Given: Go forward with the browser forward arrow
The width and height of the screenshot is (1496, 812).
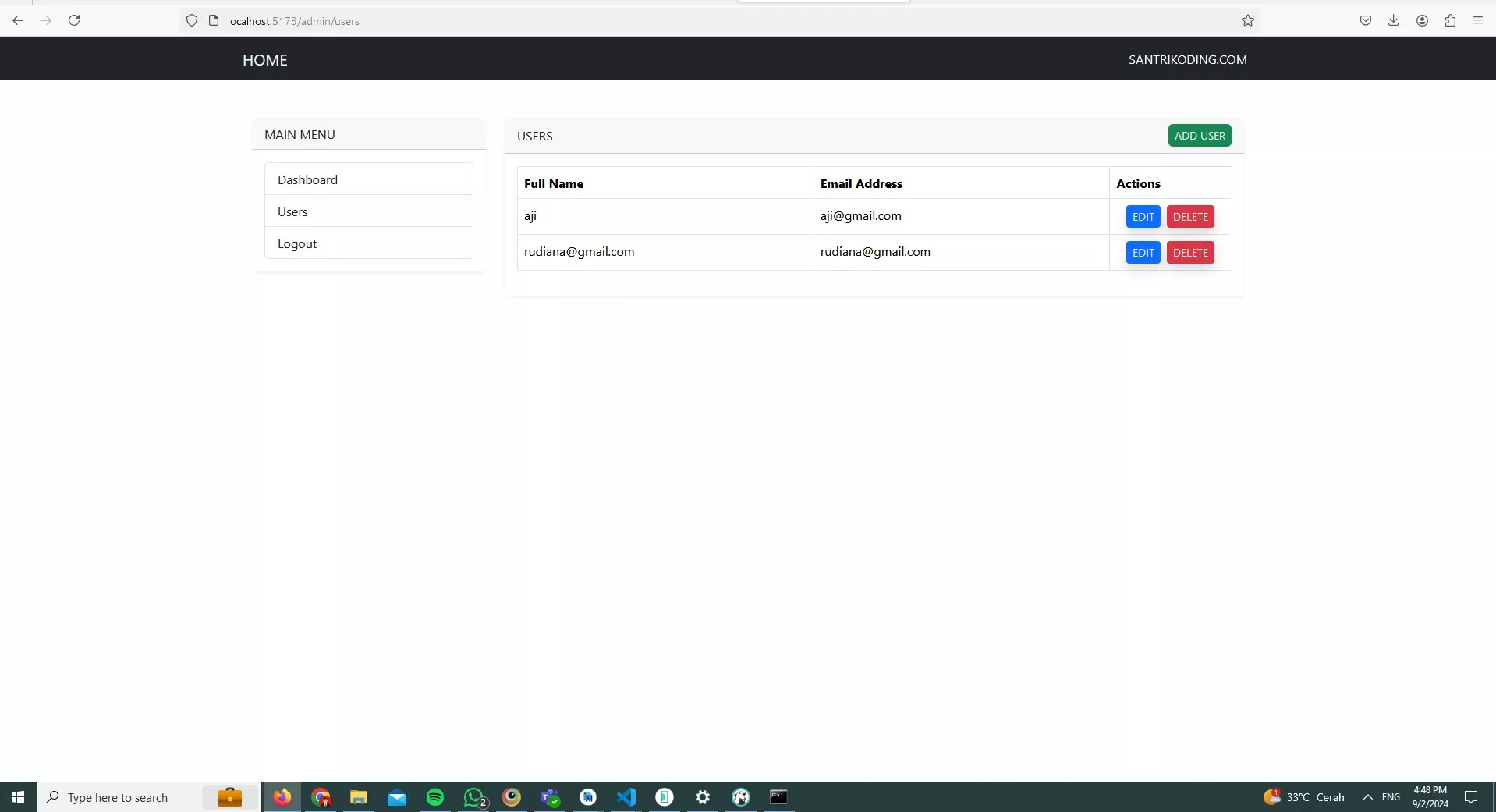Looking at the screenshot, I should pyautogui.click(x=46, y=20).
